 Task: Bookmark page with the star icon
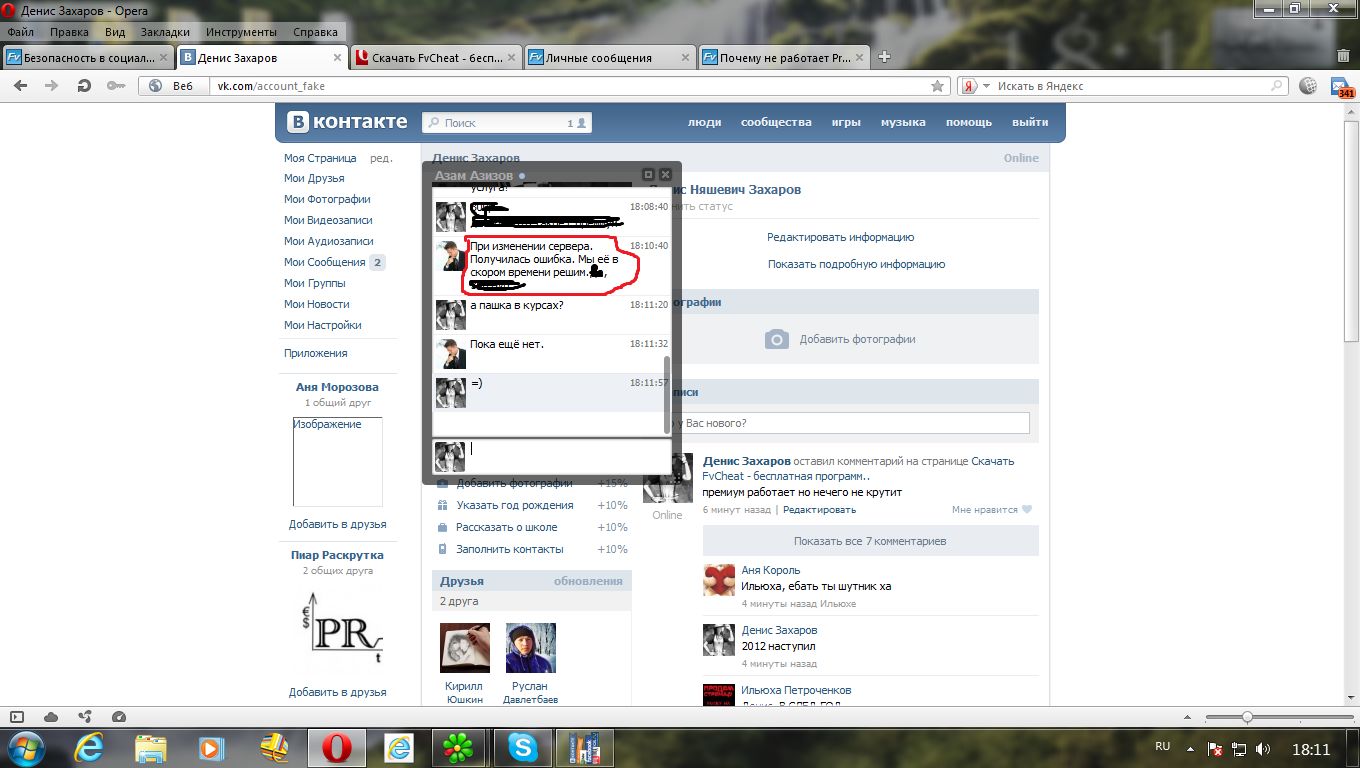937,86
